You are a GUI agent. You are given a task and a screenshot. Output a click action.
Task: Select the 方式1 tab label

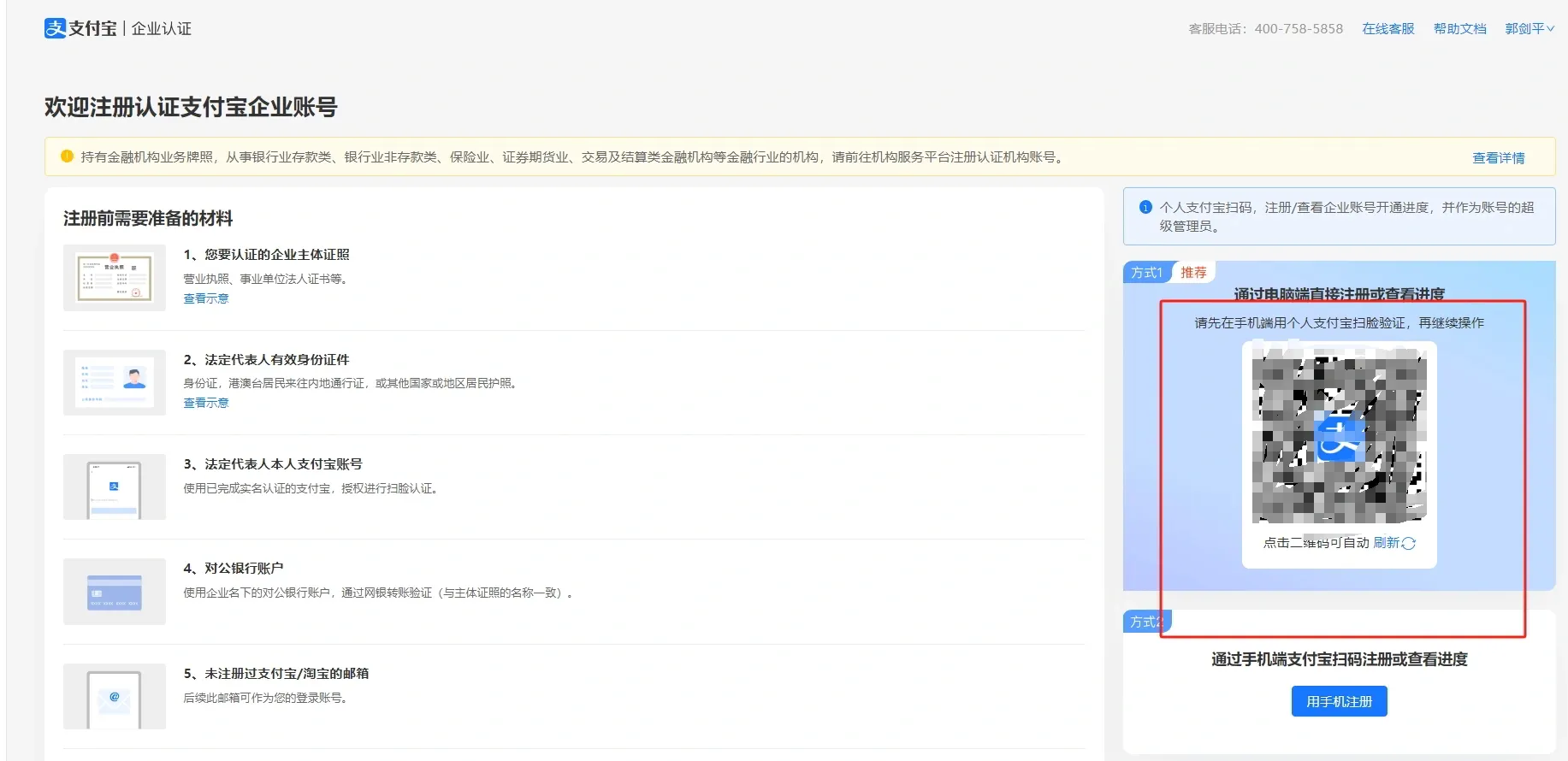(x=1146, y=273)
